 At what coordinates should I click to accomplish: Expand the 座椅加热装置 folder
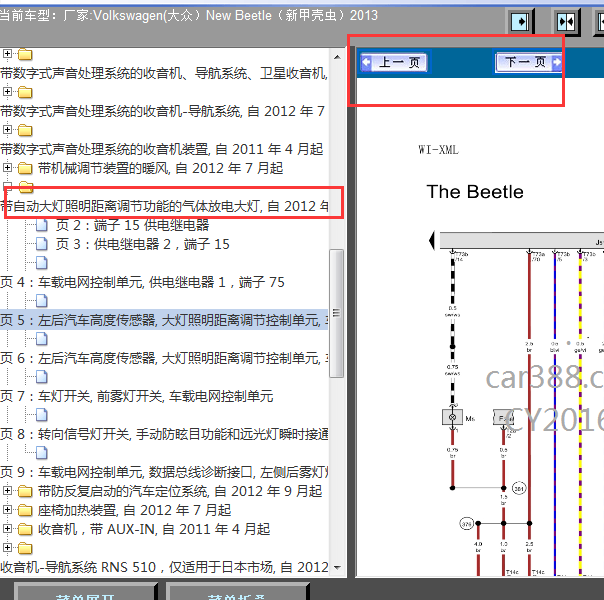click(7, 509)
